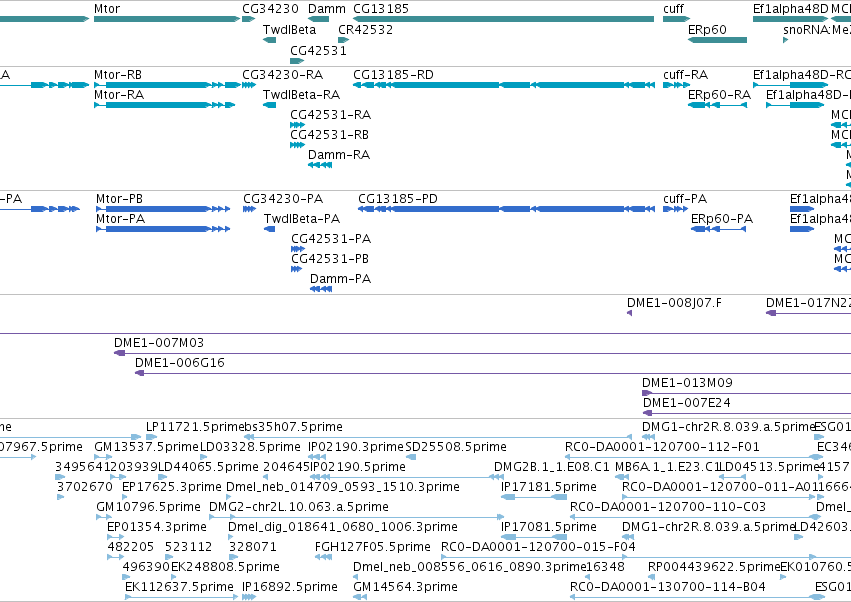
Task: Select the Damm-PA label
Action: [340, 279]
